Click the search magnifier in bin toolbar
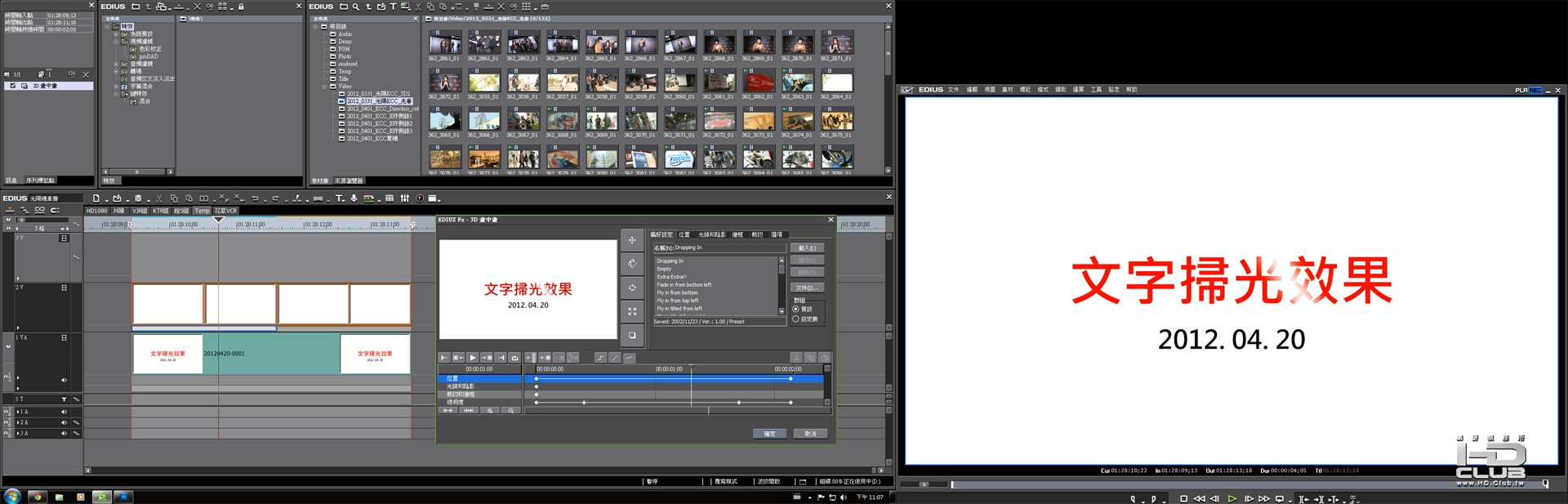The height and width of the screenshot is (504, 1568). coord(356,7)
